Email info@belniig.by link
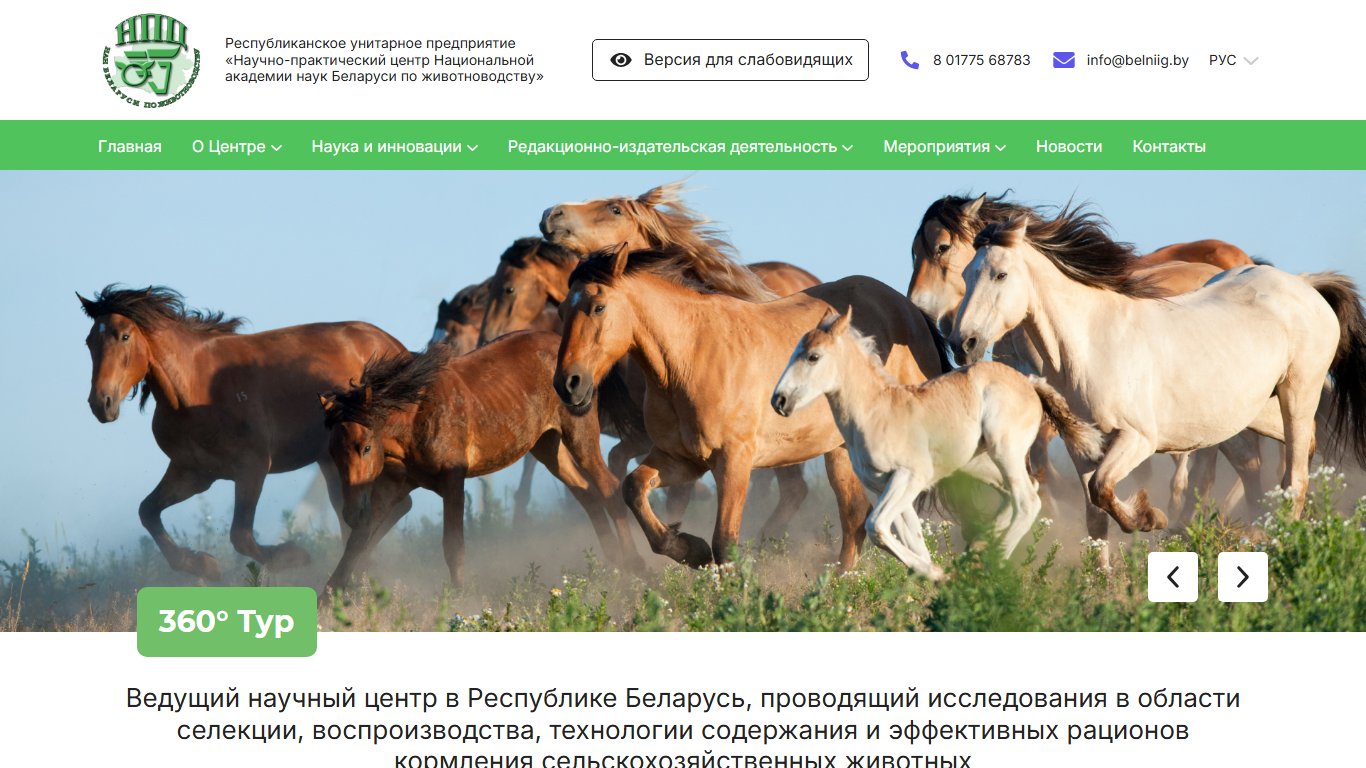The image size is (1366, 768). [1138, 60]
